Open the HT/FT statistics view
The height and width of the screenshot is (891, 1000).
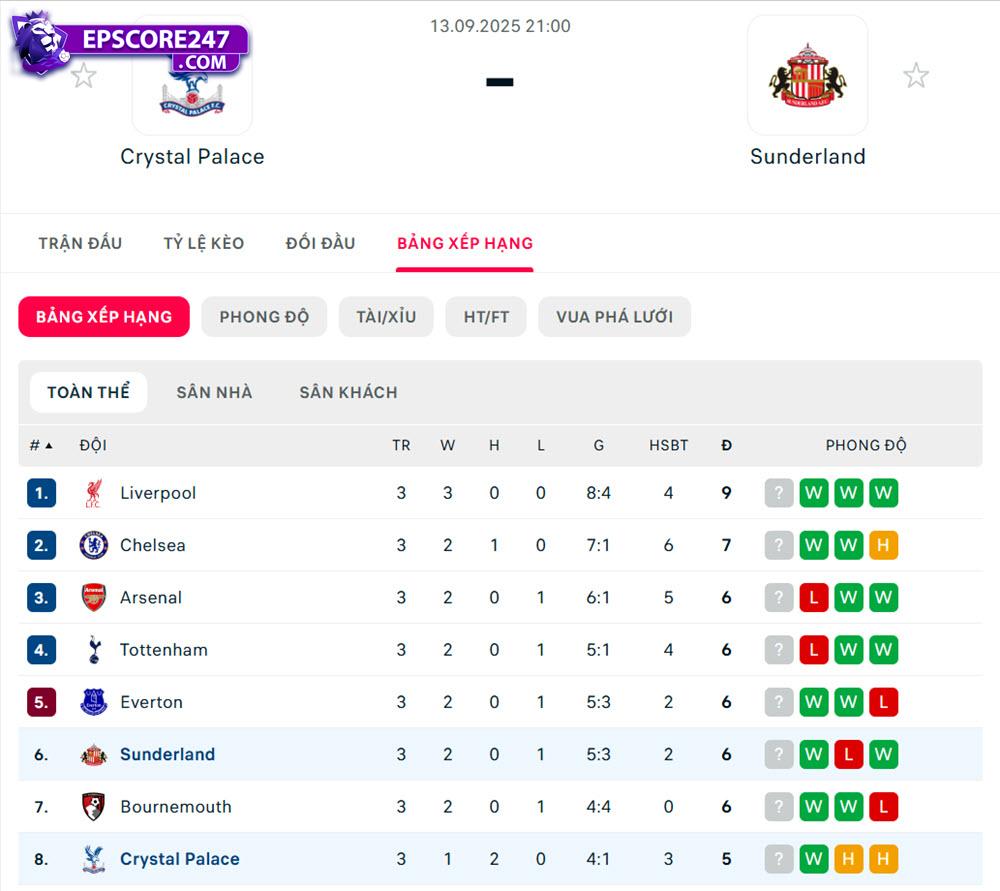(486, 316)
